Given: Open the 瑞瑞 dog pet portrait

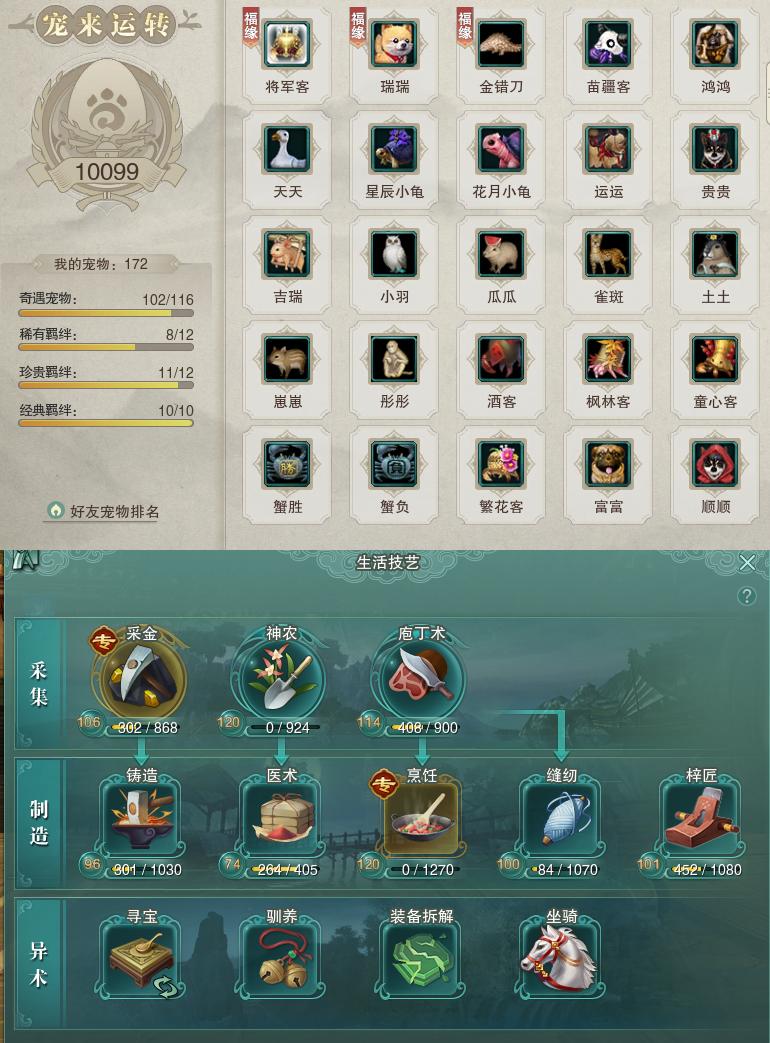Looking at the screenshot, I should (394, 44).
